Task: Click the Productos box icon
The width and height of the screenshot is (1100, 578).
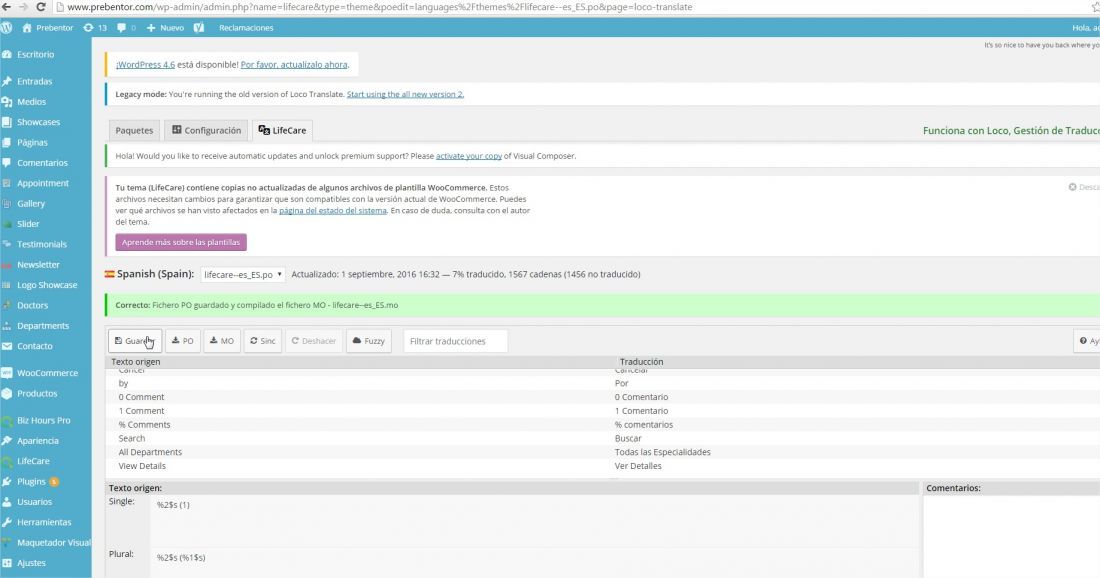Action: (x=7, y=394)
